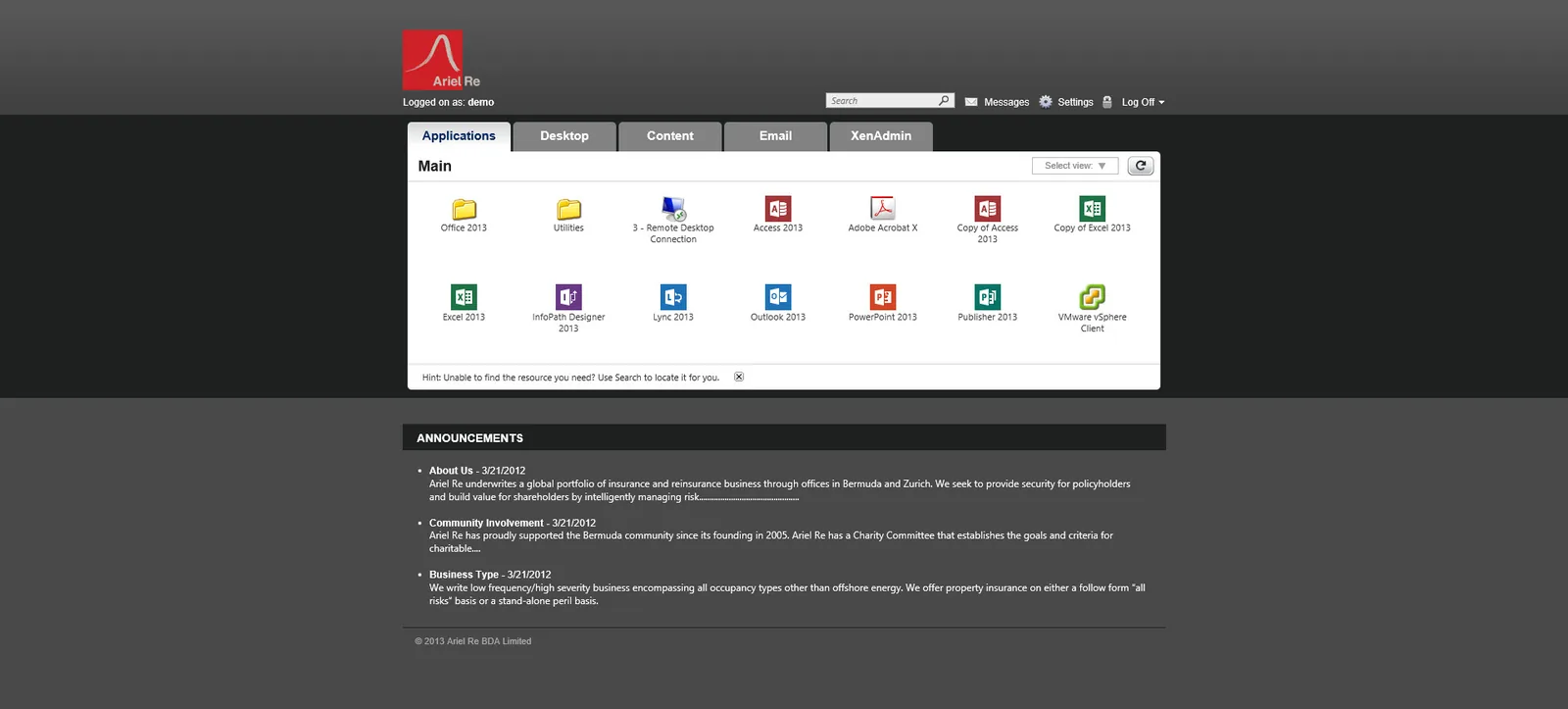Launch InfoPath Designer 2013
Screen dimensions: 1568x709
(x=568, y=309)
